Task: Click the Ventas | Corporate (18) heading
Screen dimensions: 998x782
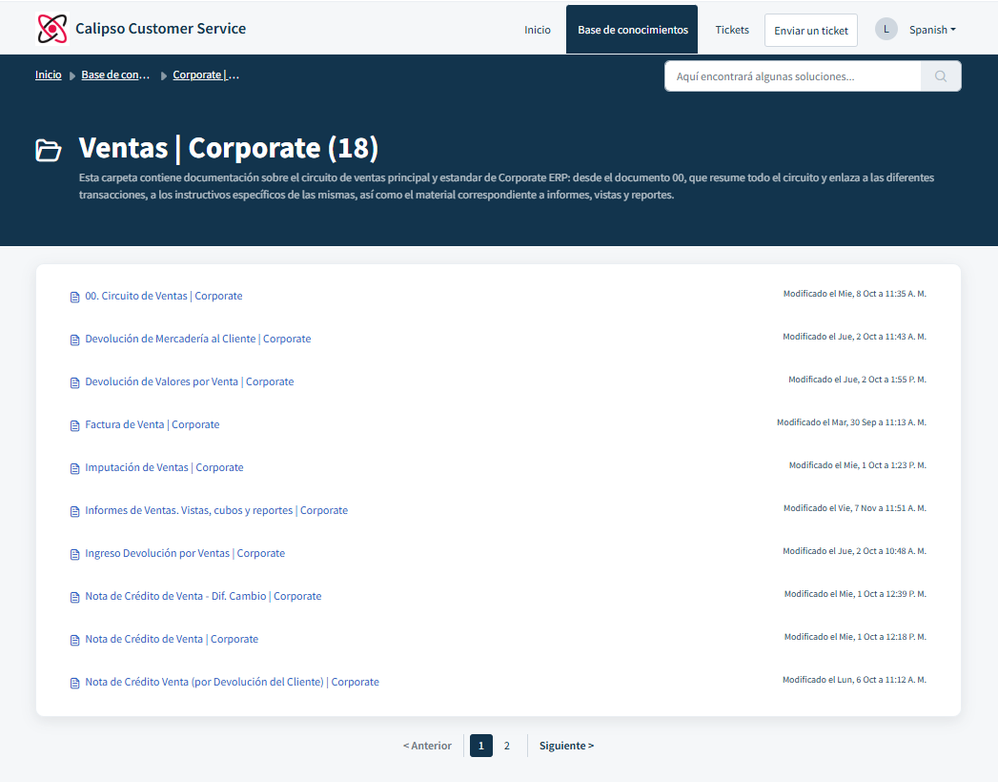Action: pyautogui.click(x=228, y=148)
